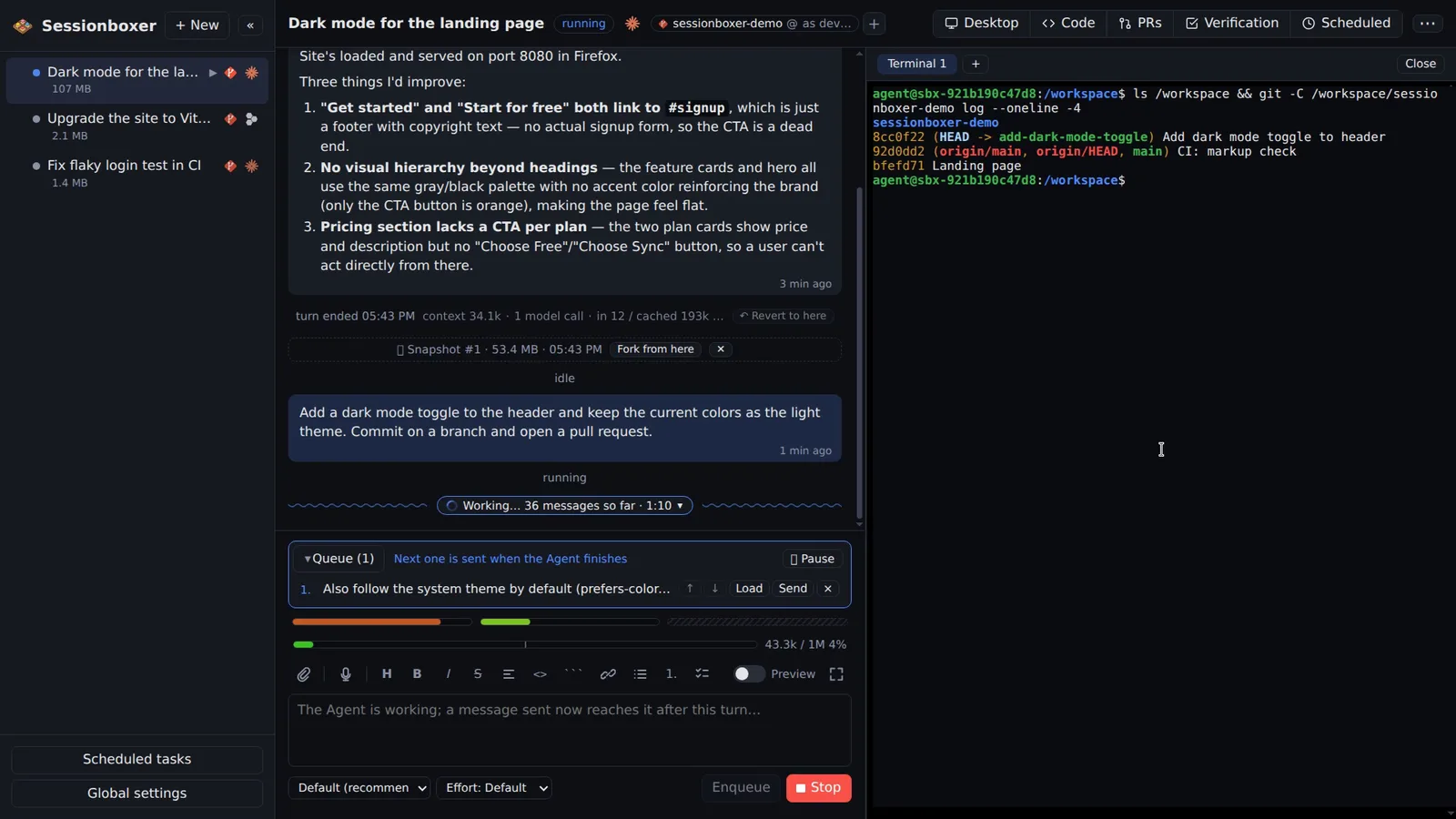Screen dimensions: 1456x819
Task: Click the chat scrollbar
Action: tap(859, 353)
